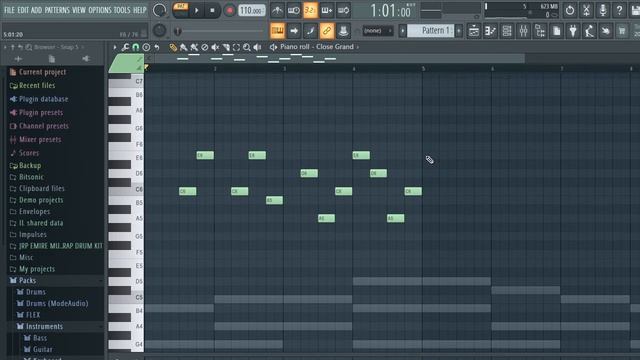Select the Delete tool circle-slash icon

(x=204, y=47)
